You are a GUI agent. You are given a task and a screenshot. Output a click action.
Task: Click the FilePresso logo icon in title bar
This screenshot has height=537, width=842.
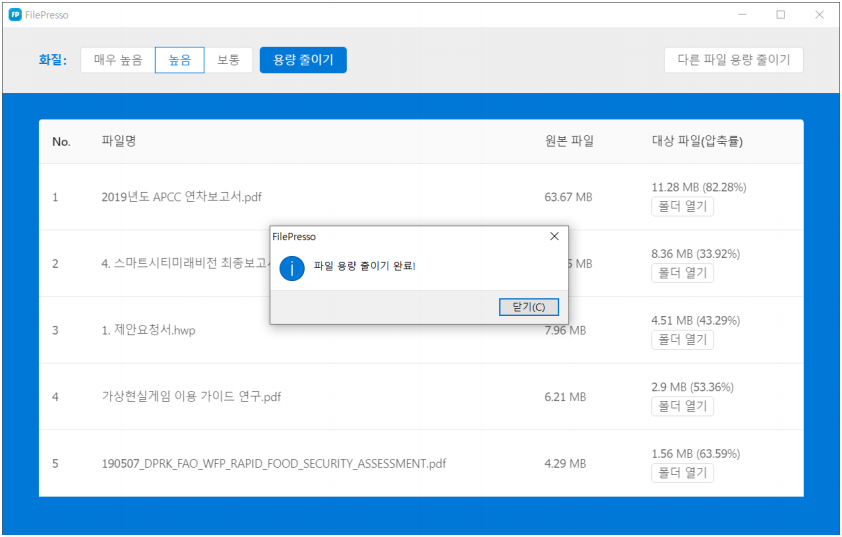click(15, 15)
